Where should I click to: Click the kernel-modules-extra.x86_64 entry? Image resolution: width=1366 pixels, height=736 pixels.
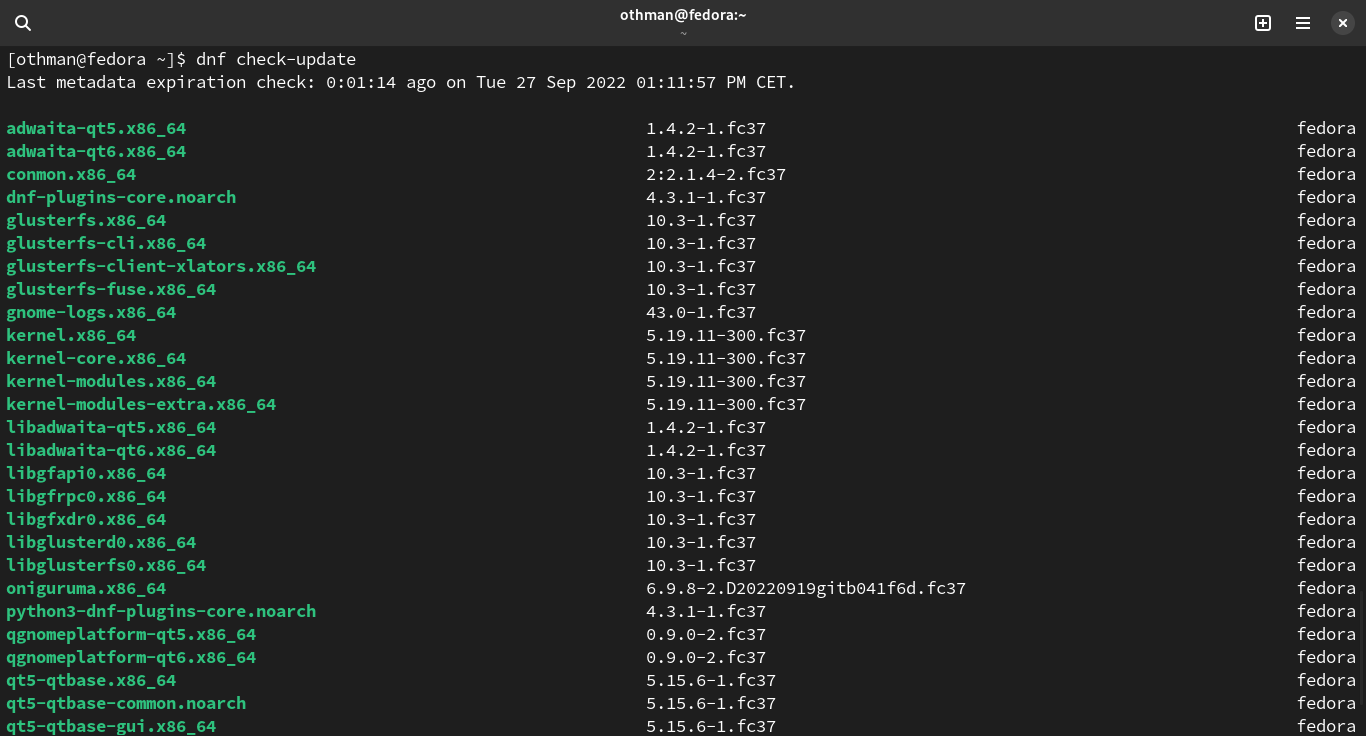[x=141, y=404]
